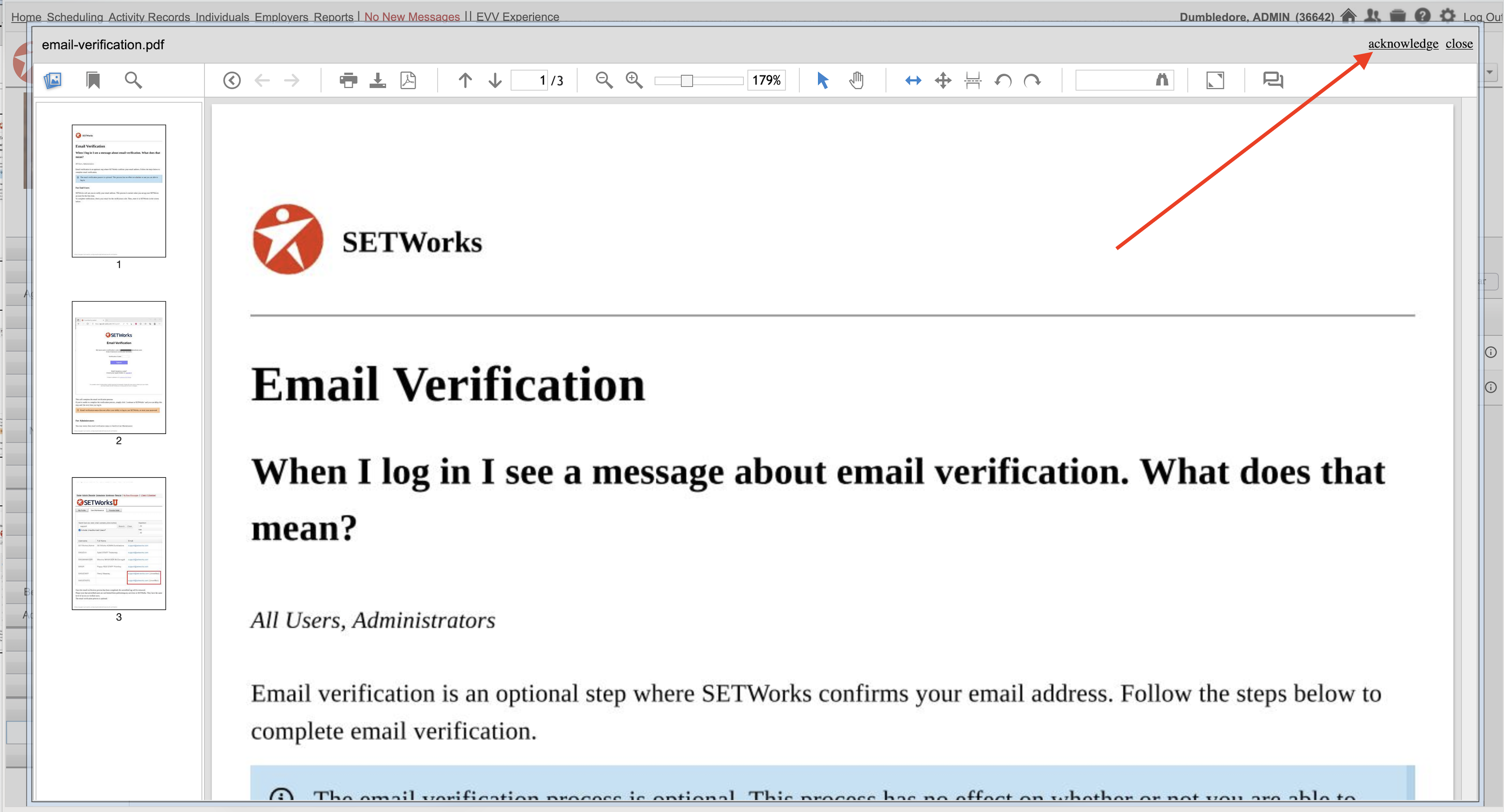Open the Scheduling menu
1504x812 pixels.
coord(75,17)
